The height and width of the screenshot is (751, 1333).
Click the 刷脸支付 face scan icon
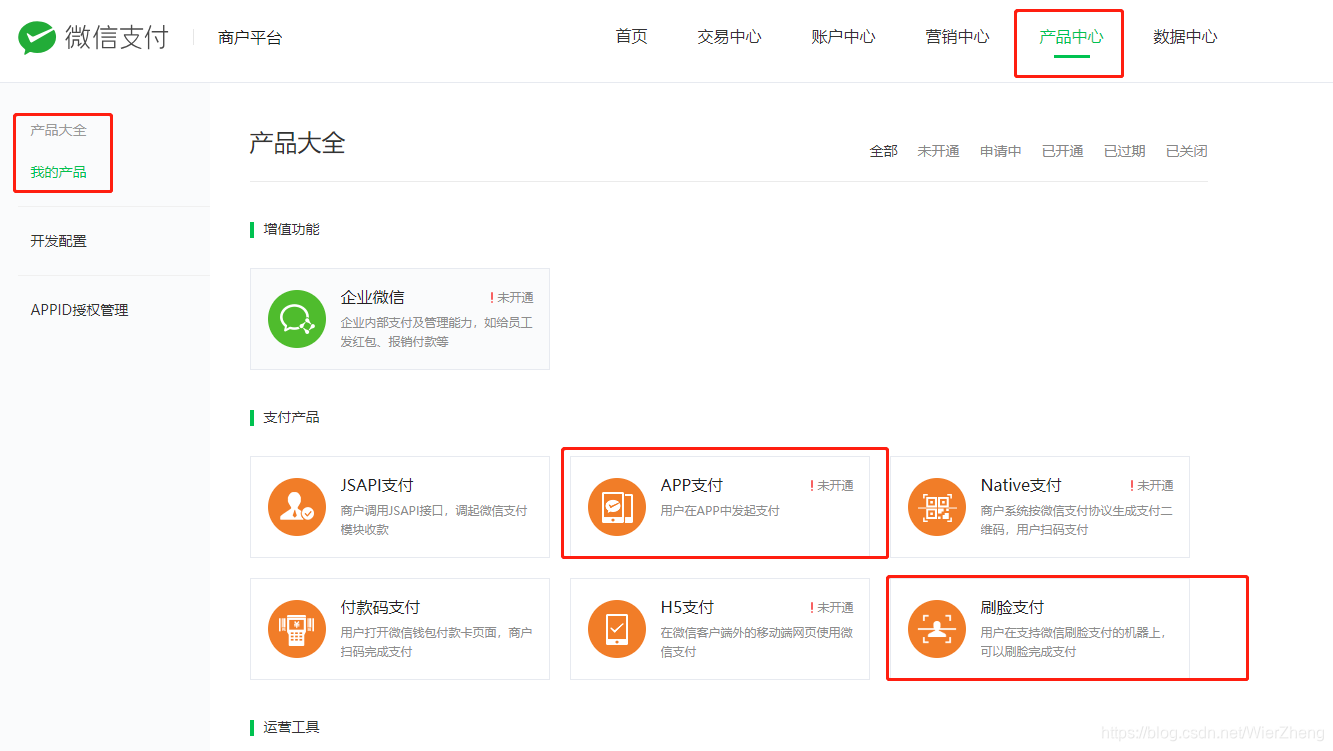[x=937, y=629]
